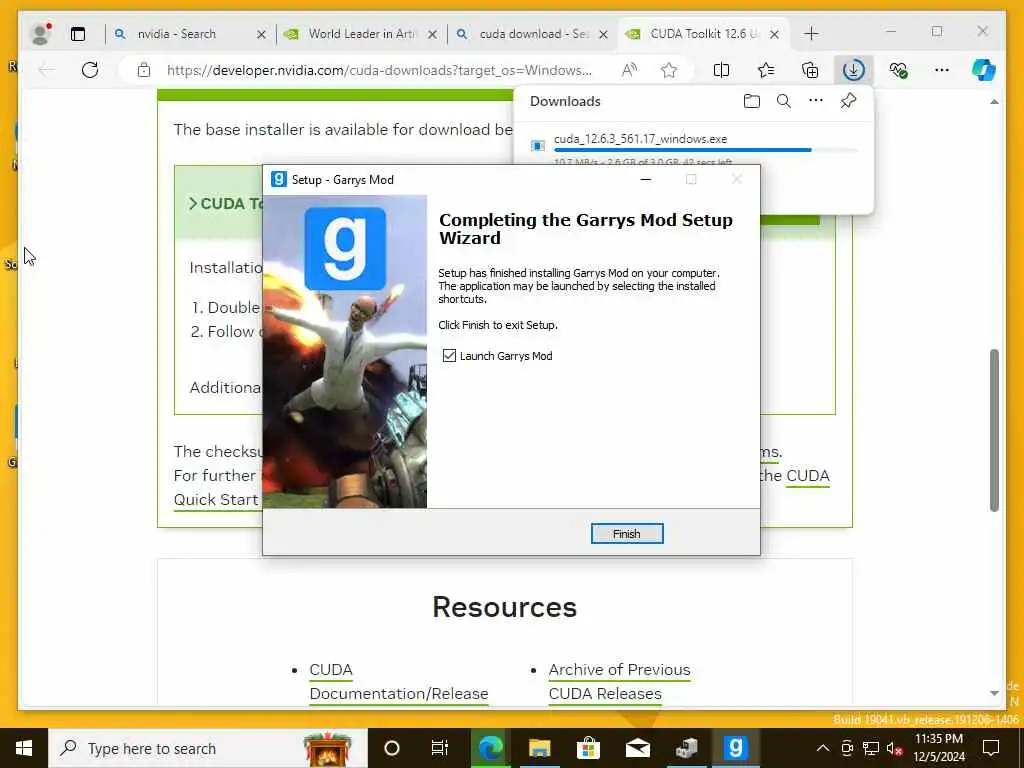This screenshot has width=1024, height=768.
Task: Pin the Downloads panel
Action: (848, 101)
